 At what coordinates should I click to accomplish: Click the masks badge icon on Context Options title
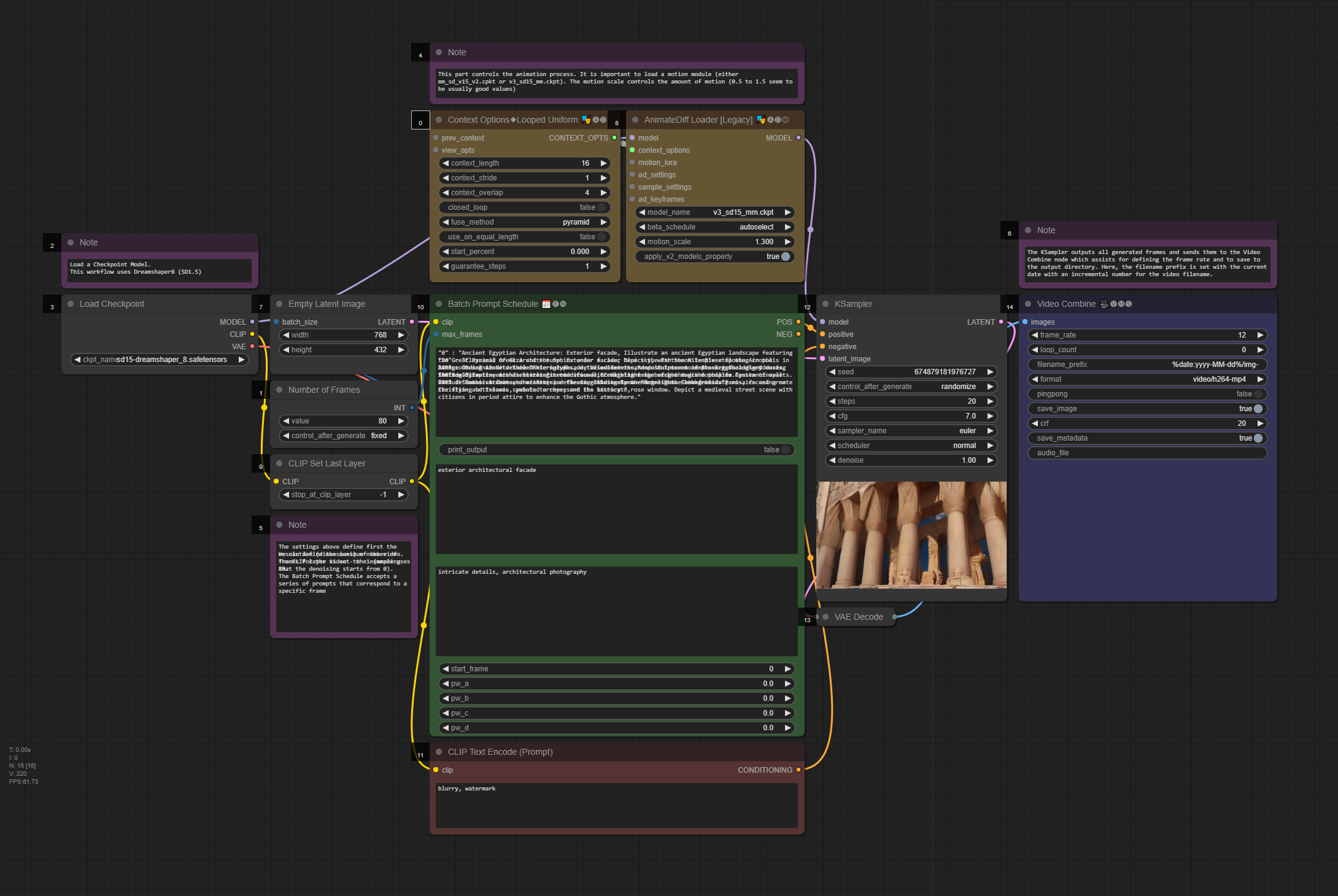pyautogui.click(x=586, y=120)
